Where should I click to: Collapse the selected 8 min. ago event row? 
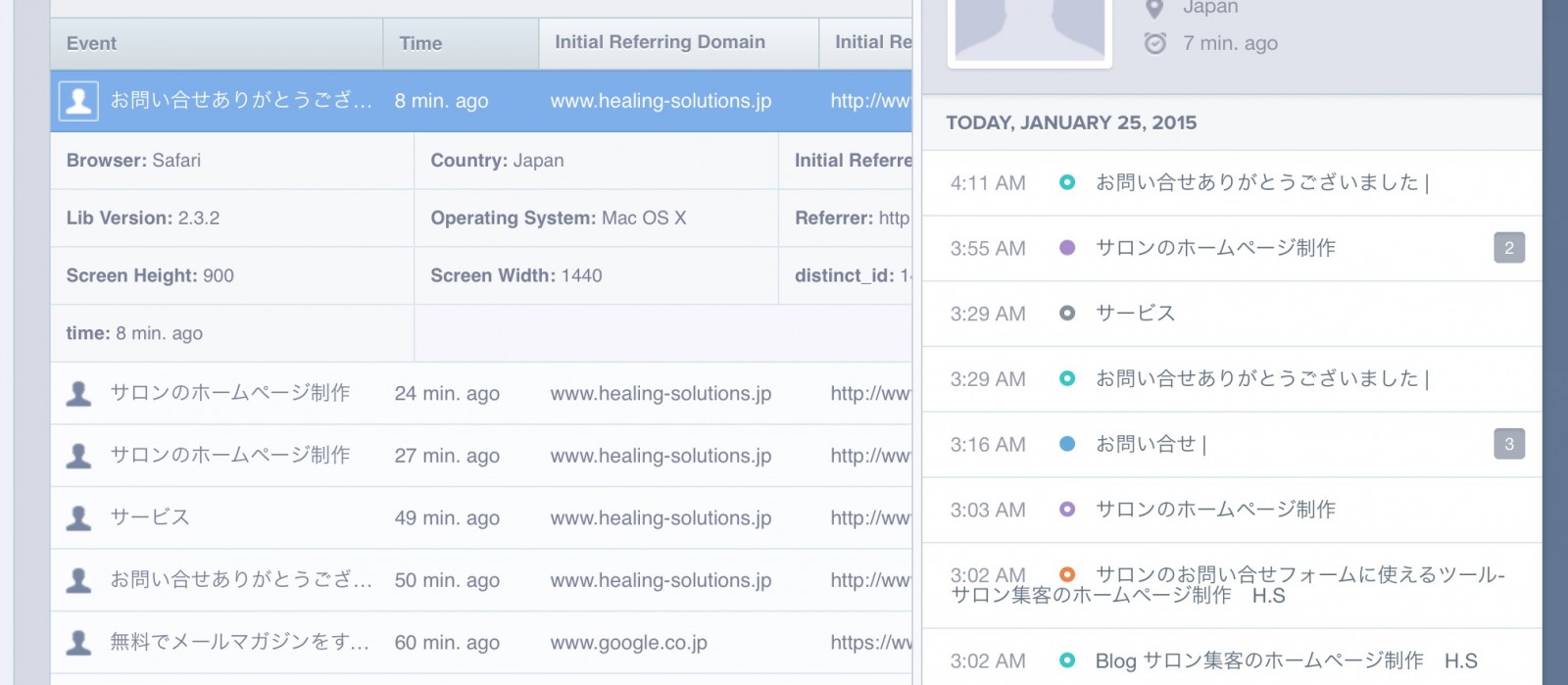(481, 101)
